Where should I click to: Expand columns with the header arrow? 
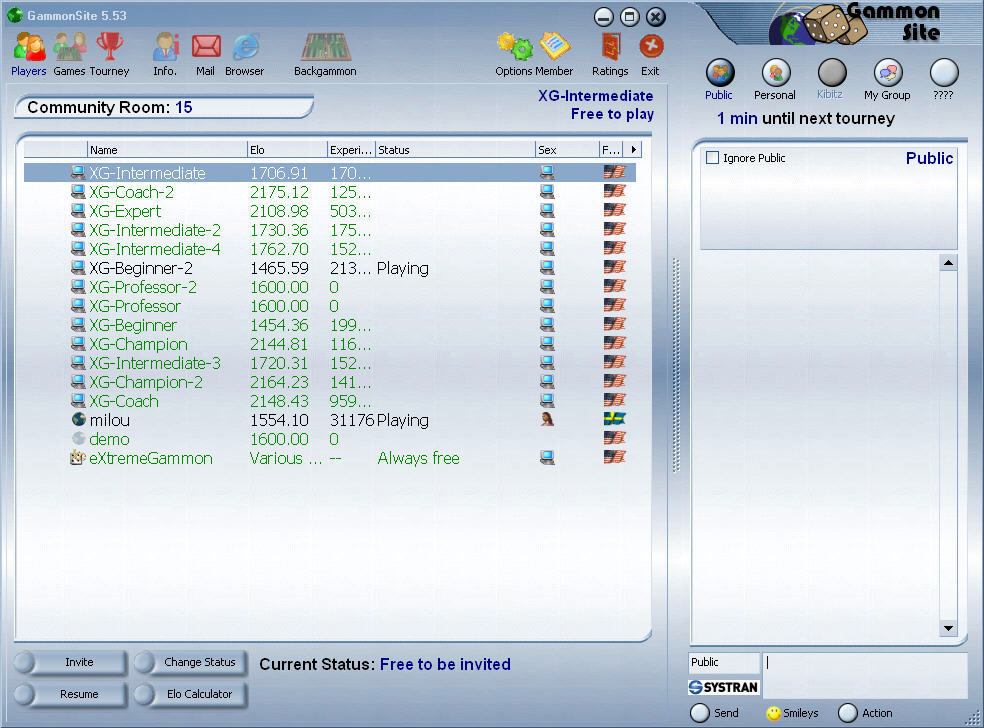(633, 149)
